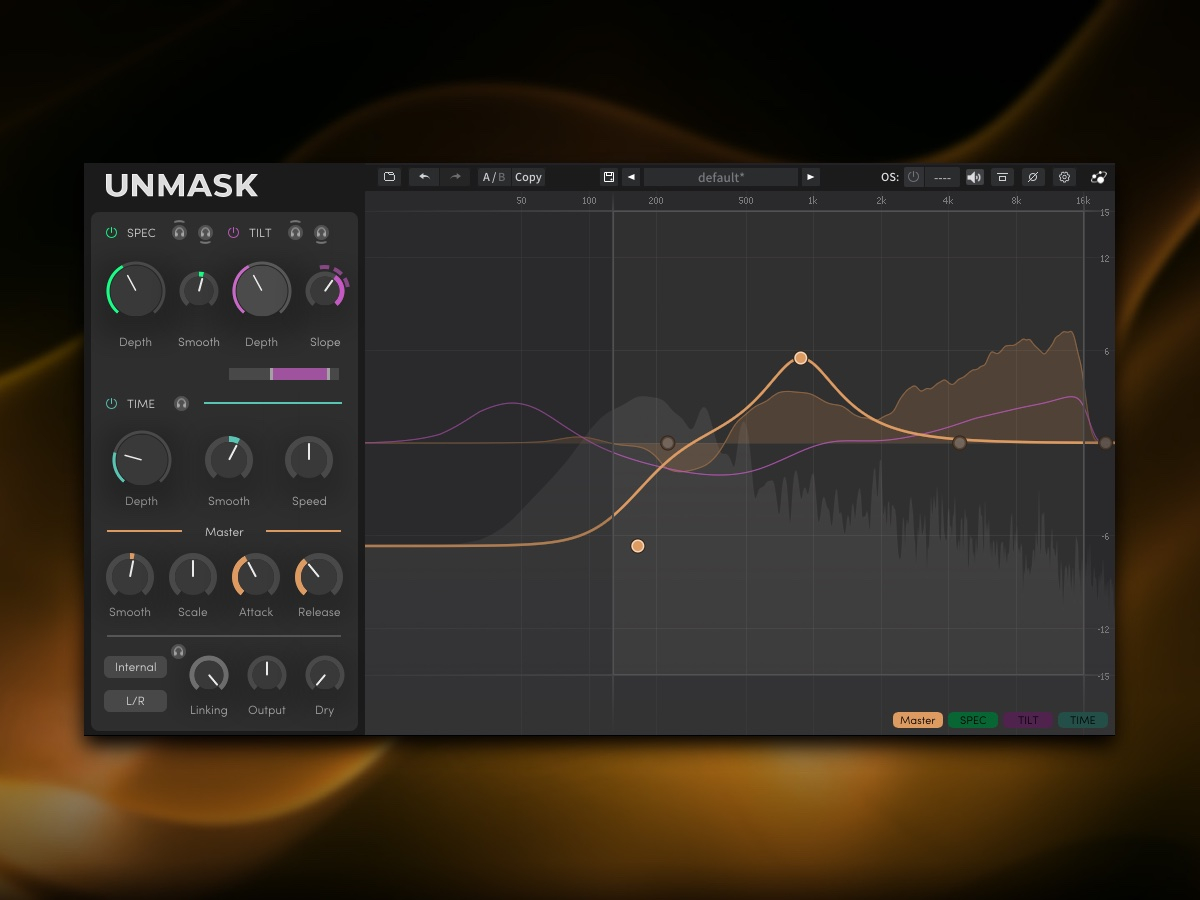Toggle the A/B comparison
This screenshot has width=1200, height=900.
[x=494, y=177]
